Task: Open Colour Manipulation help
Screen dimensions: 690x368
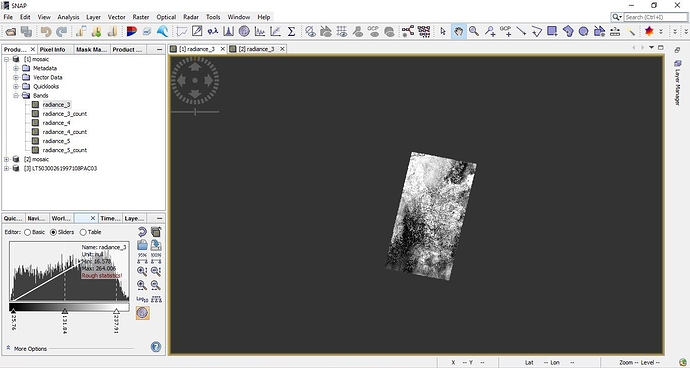Action: pyautogui.click(x=156, y=347)
